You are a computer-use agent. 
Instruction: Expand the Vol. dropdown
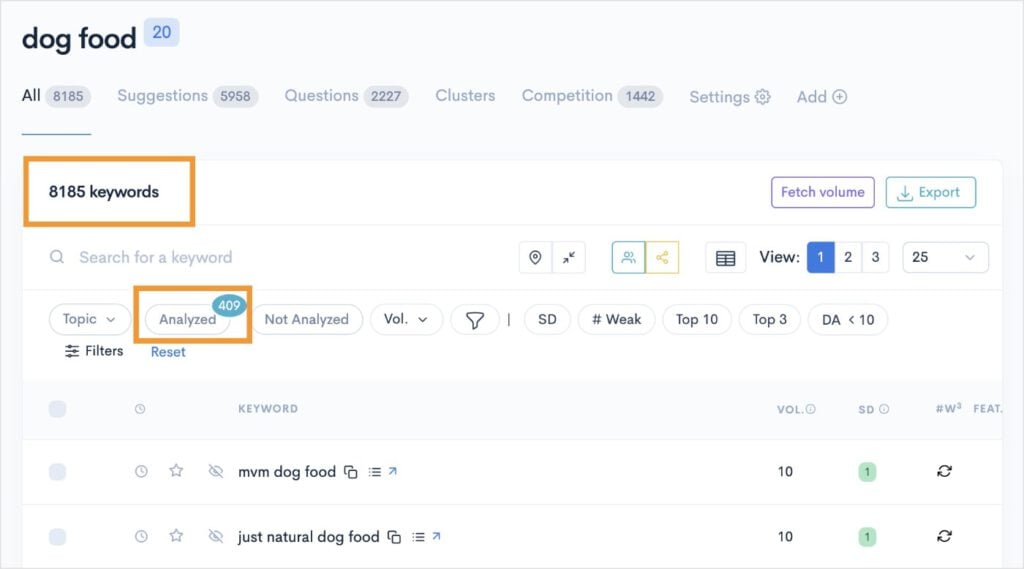tap(406, 319)
